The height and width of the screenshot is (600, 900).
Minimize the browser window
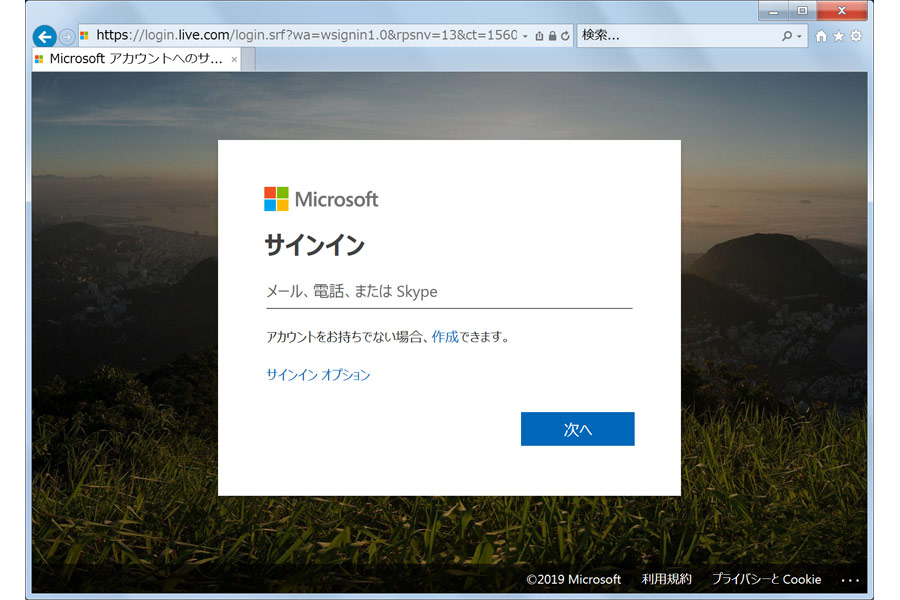click(x=773, y=11)
